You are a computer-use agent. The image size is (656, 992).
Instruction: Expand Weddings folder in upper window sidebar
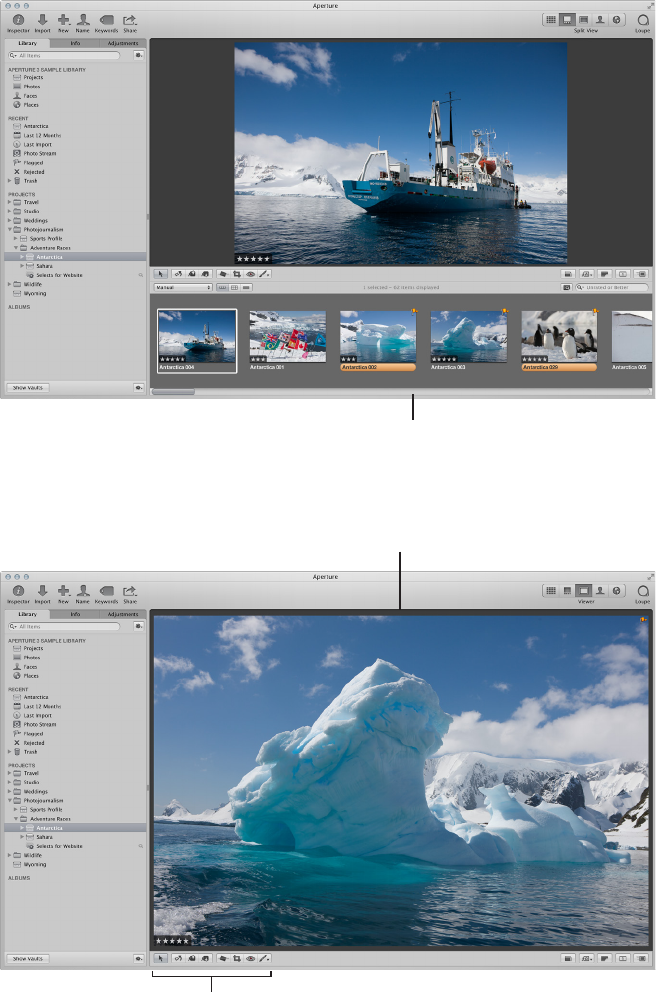tap(9, 221)
